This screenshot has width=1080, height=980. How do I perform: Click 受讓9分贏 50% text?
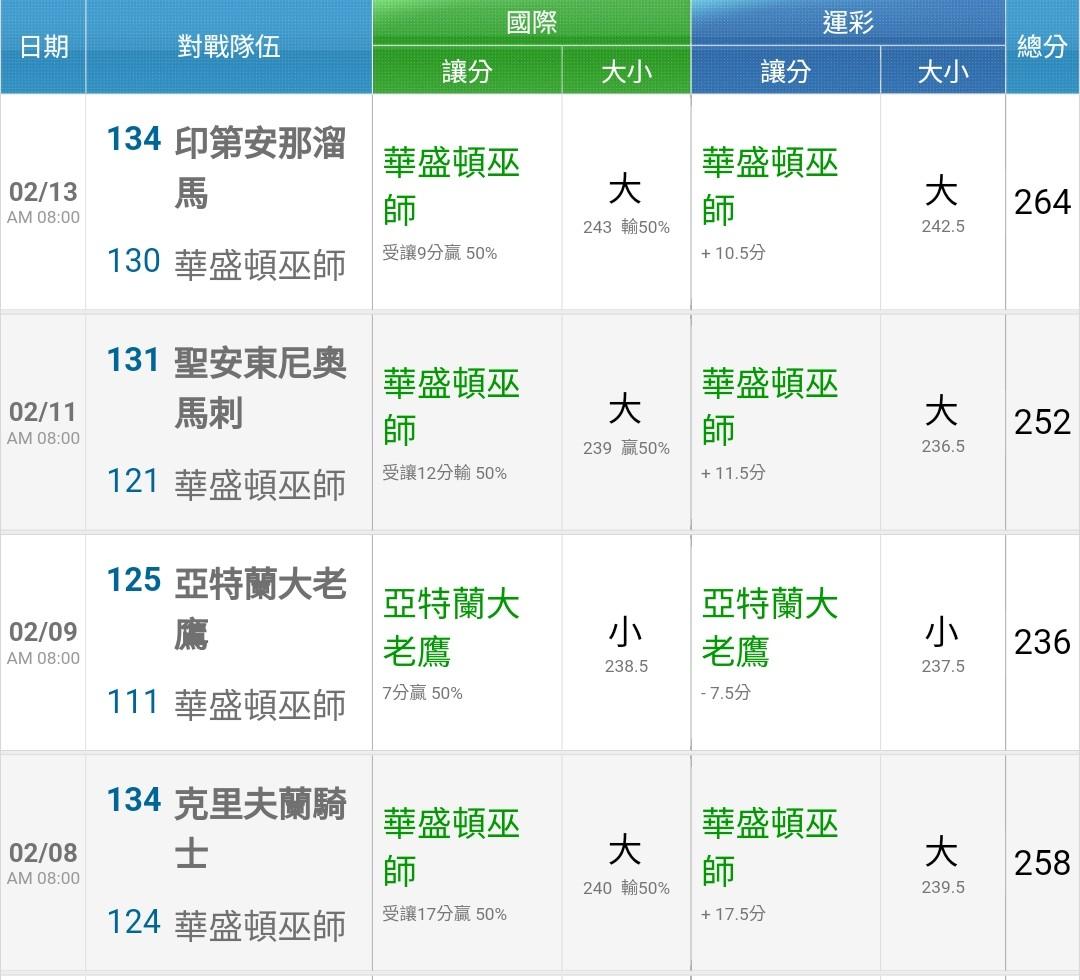(x=439, y=253)
